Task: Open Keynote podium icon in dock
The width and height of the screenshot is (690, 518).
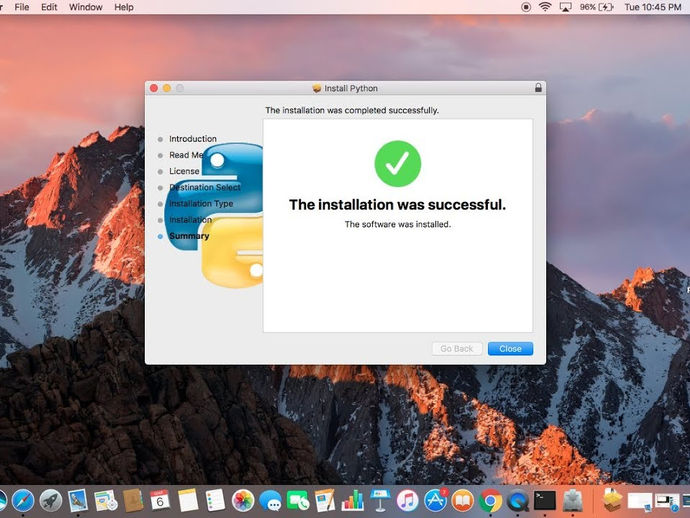Action: (380, 500)
